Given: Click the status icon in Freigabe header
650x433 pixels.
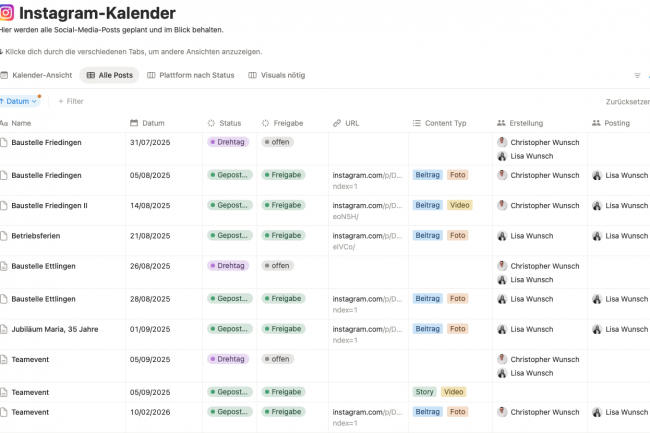Looking at the screenshot, I should click(265, 123).
